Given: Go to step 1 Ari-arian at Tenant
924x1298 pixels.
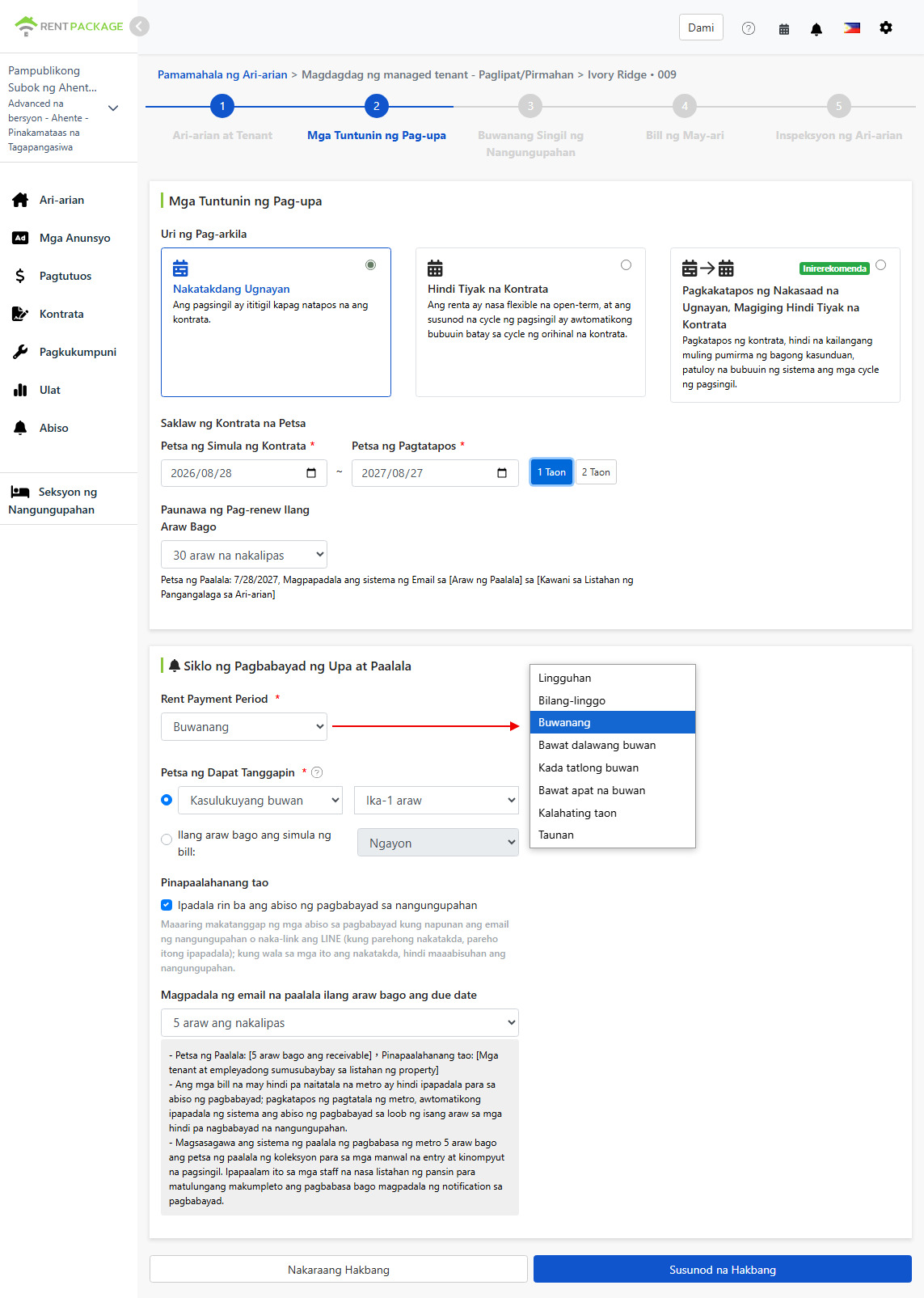Looking at the screenshot, I should click(222, 106).
